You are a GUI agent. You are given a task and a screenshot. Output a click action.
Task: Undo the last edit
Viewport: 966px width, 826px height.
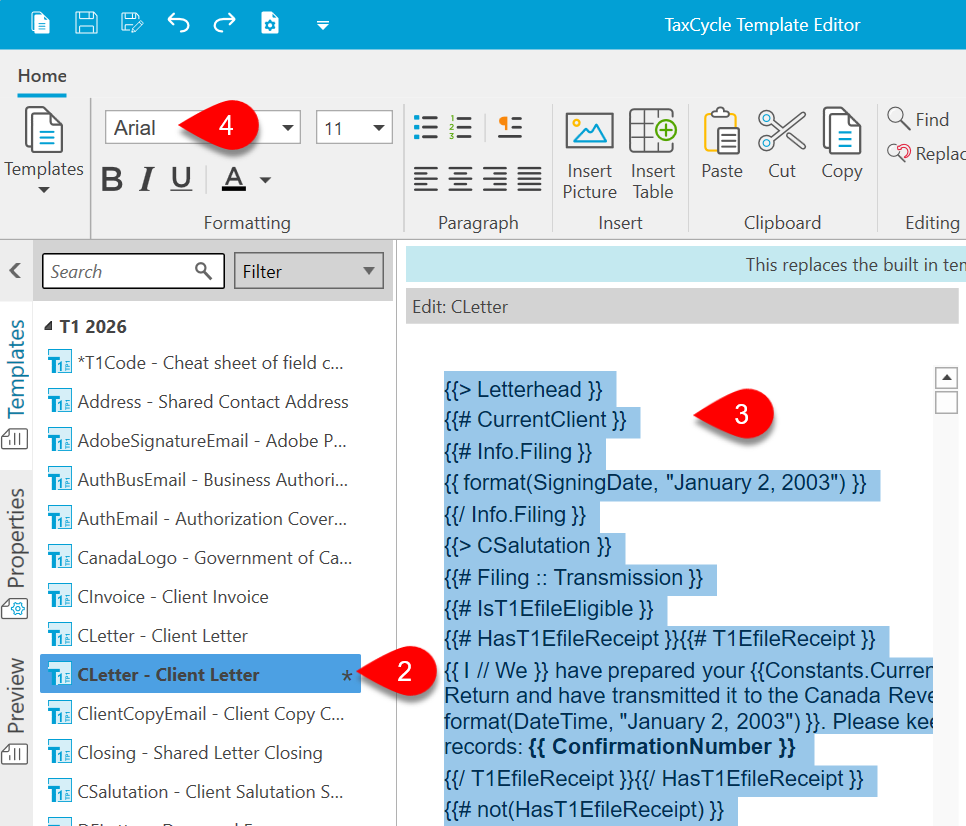point(178,24)
